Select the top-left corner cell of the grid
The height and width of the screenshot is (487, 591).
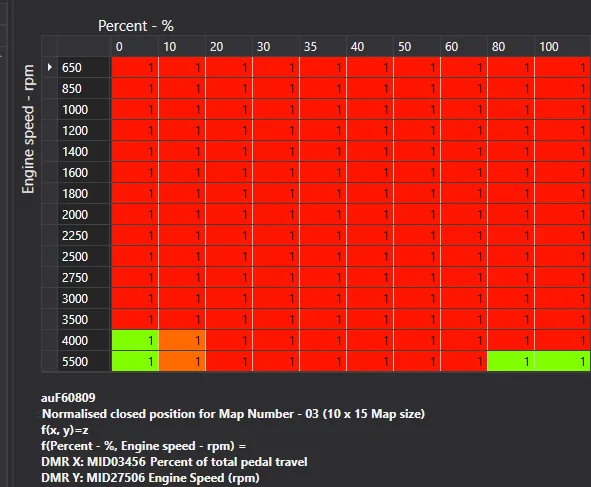point(49,47)
